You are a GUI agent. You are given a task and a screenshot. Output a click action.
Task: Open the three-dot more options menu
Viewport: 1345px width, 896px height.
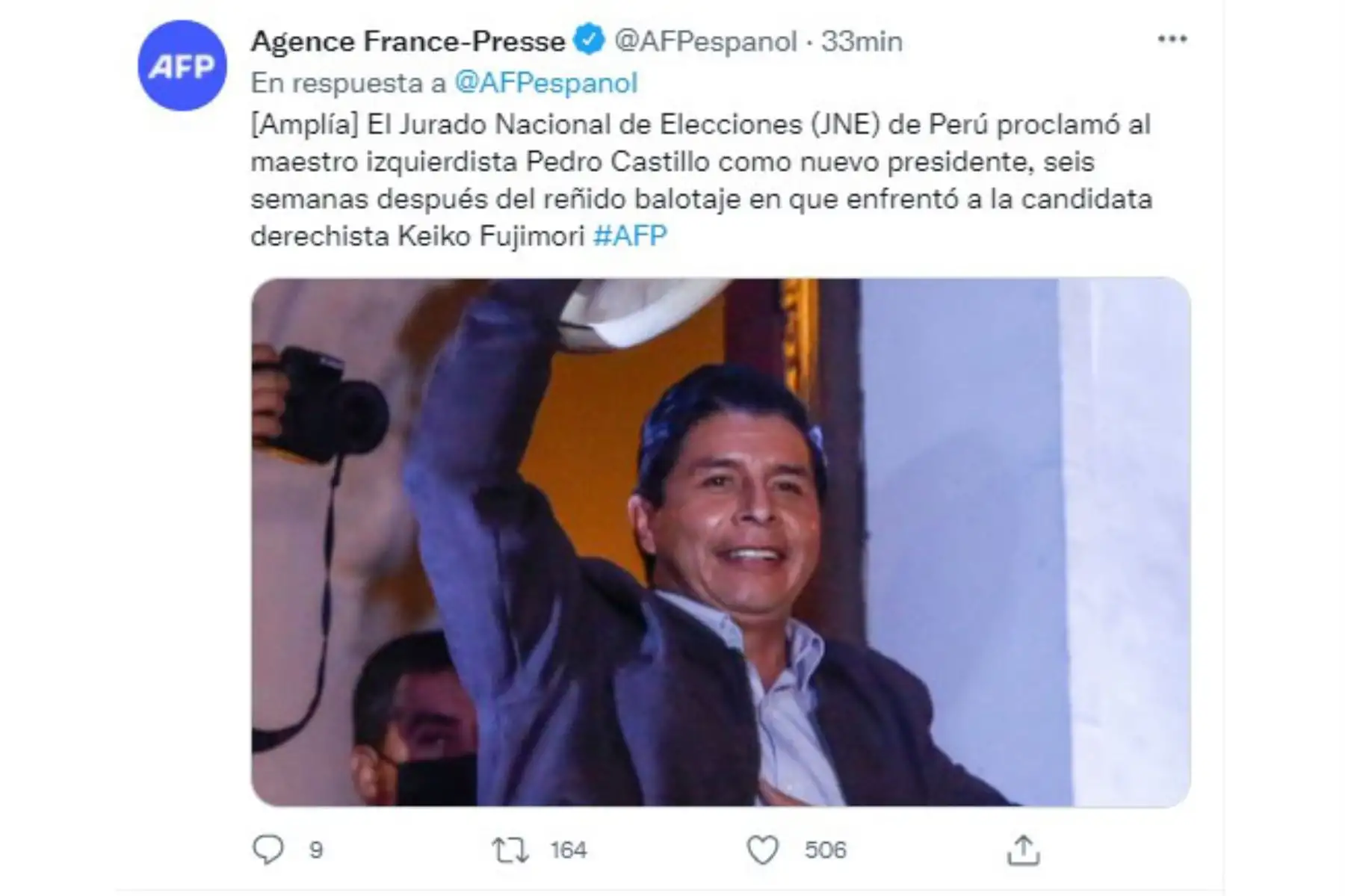coord(1172,40)
